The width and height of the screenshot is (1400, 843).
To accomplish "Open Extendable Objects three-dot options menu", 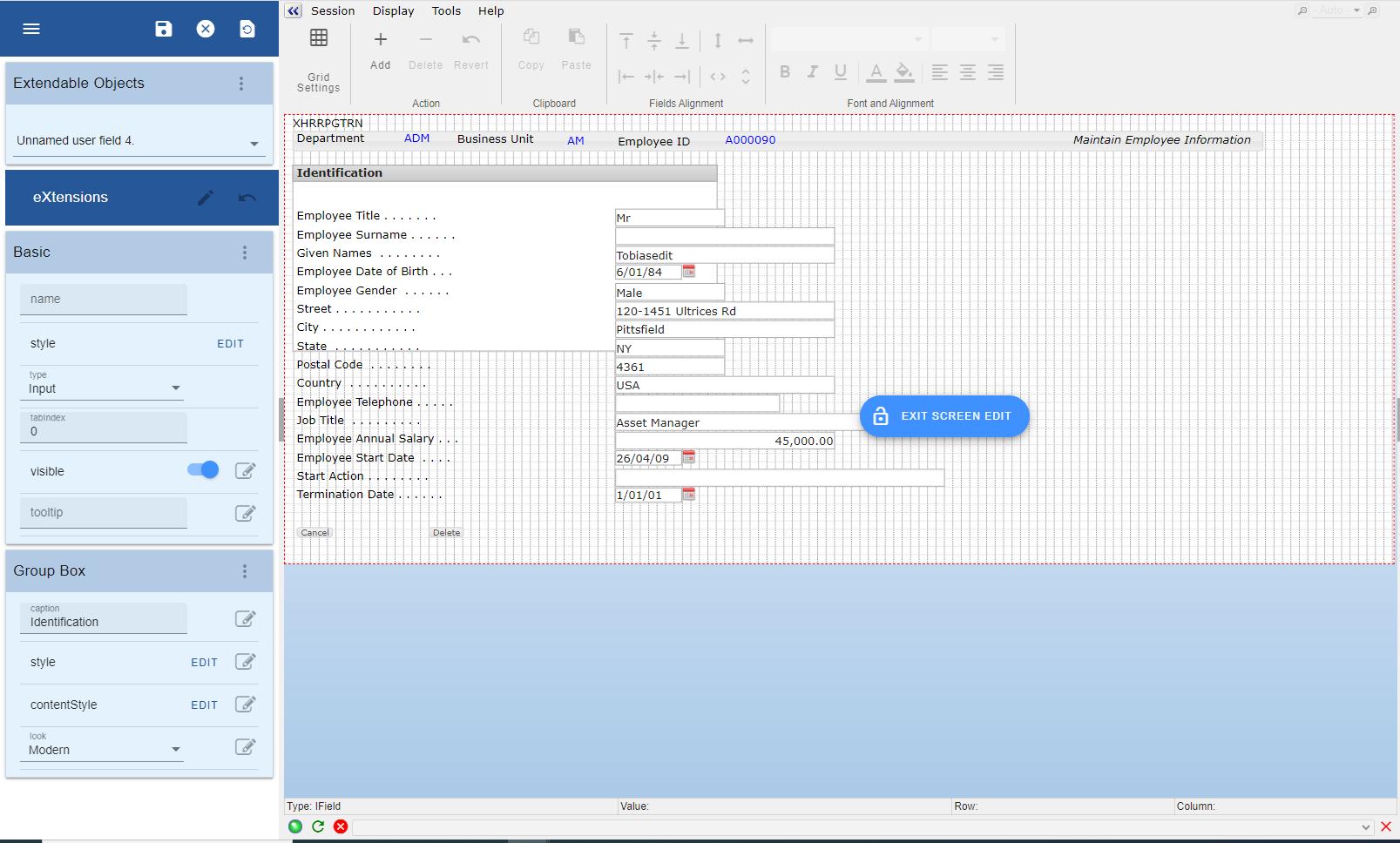I will pos(241,84).
